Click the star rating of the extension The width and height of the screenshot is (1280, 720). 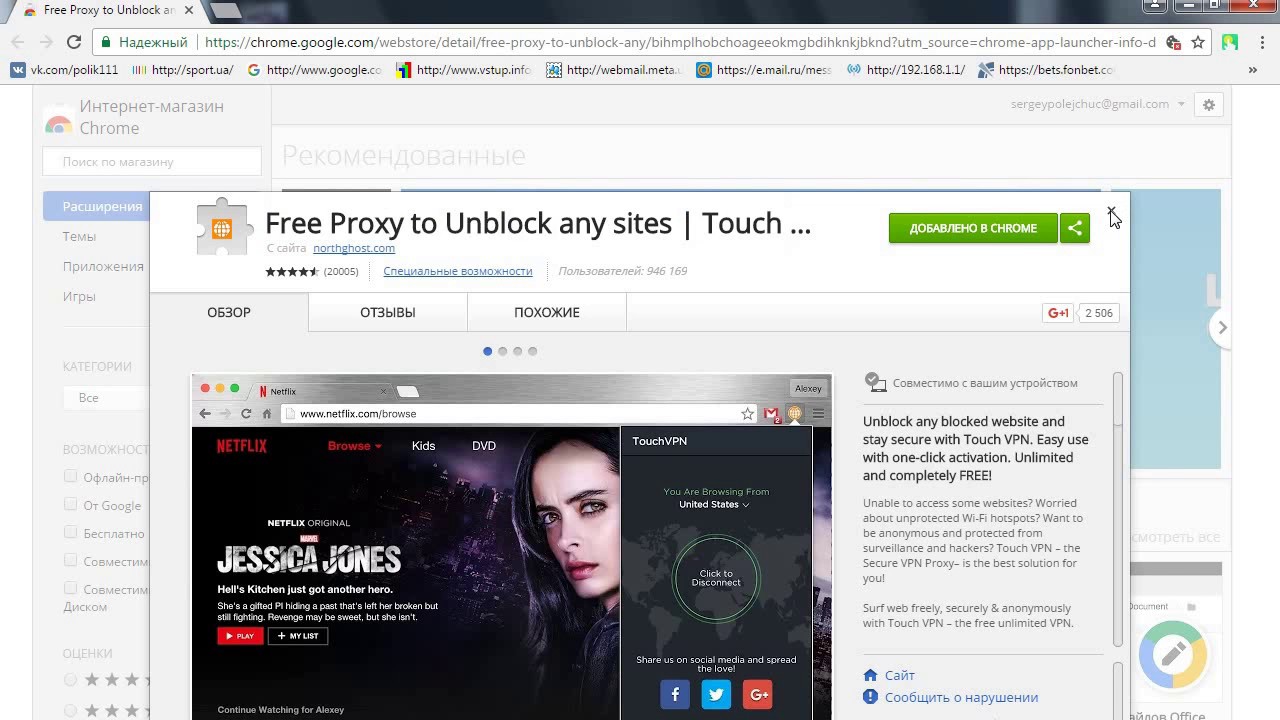(x=291, y=271)
